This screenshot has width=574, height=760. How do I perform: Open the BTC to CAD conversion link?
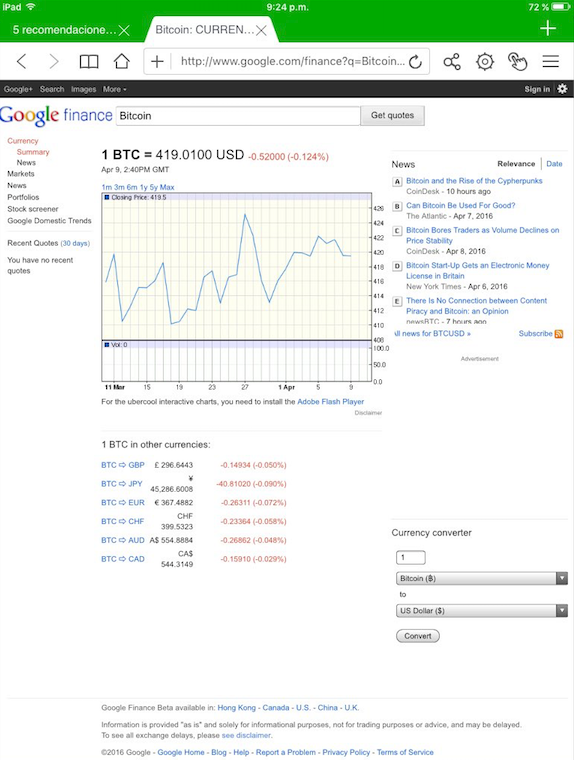123,559
